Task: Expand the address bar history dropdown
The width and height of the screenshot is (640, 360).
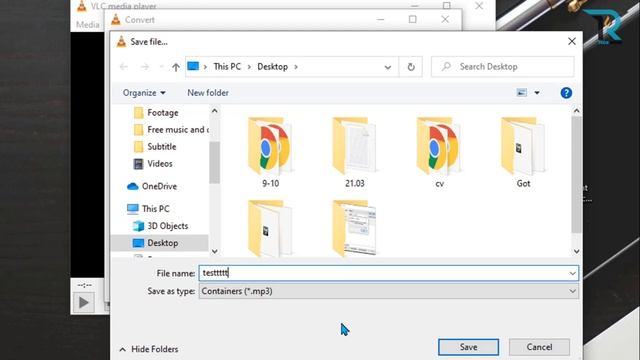Action: [387, 67]
